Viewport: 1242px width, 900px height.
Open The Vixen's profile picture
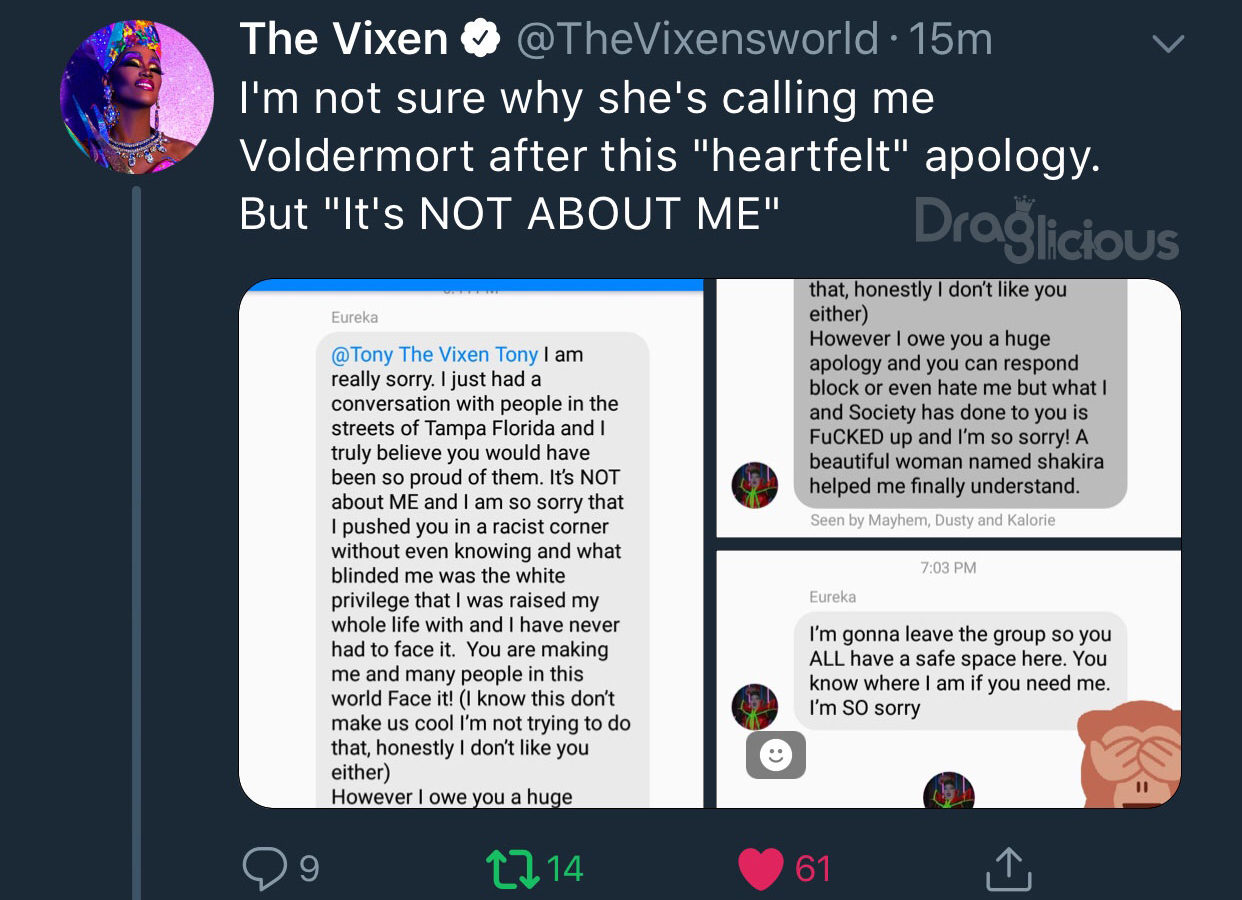137,97
